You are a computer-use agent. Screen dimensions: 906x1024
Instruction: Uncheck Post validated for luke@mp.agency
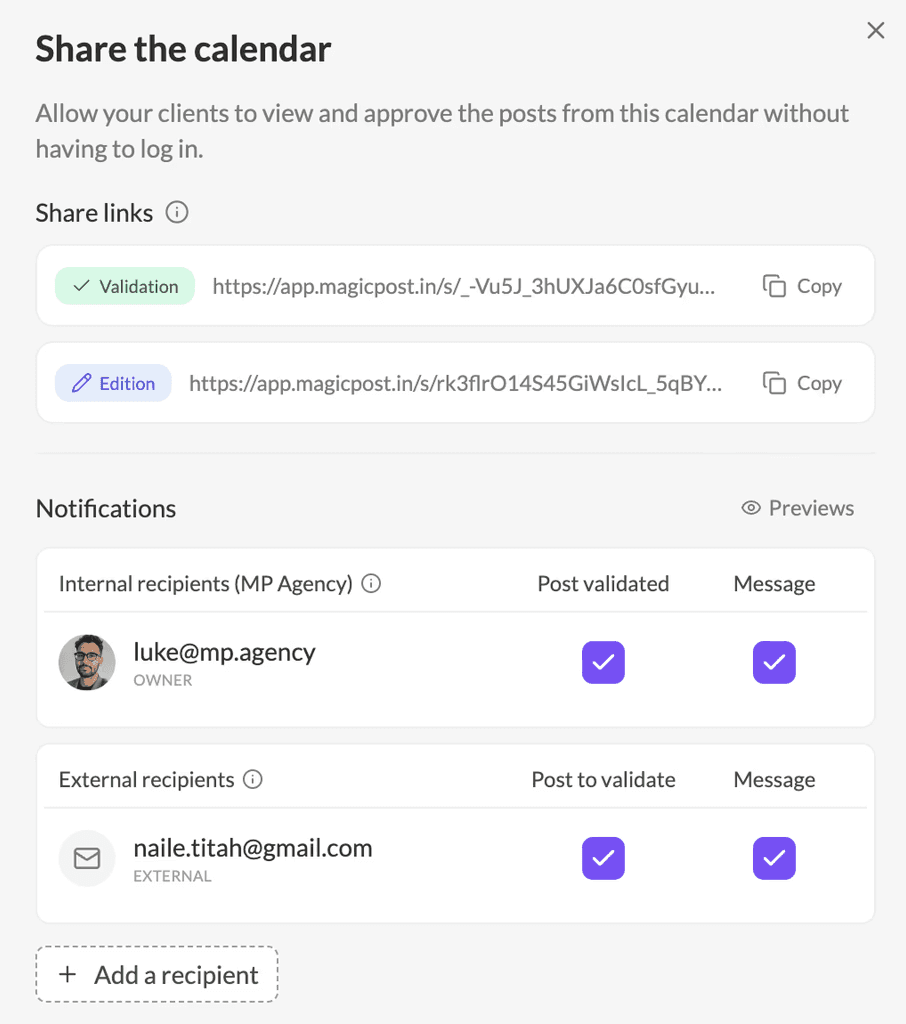pyautogui.click(x=603, y=662)
